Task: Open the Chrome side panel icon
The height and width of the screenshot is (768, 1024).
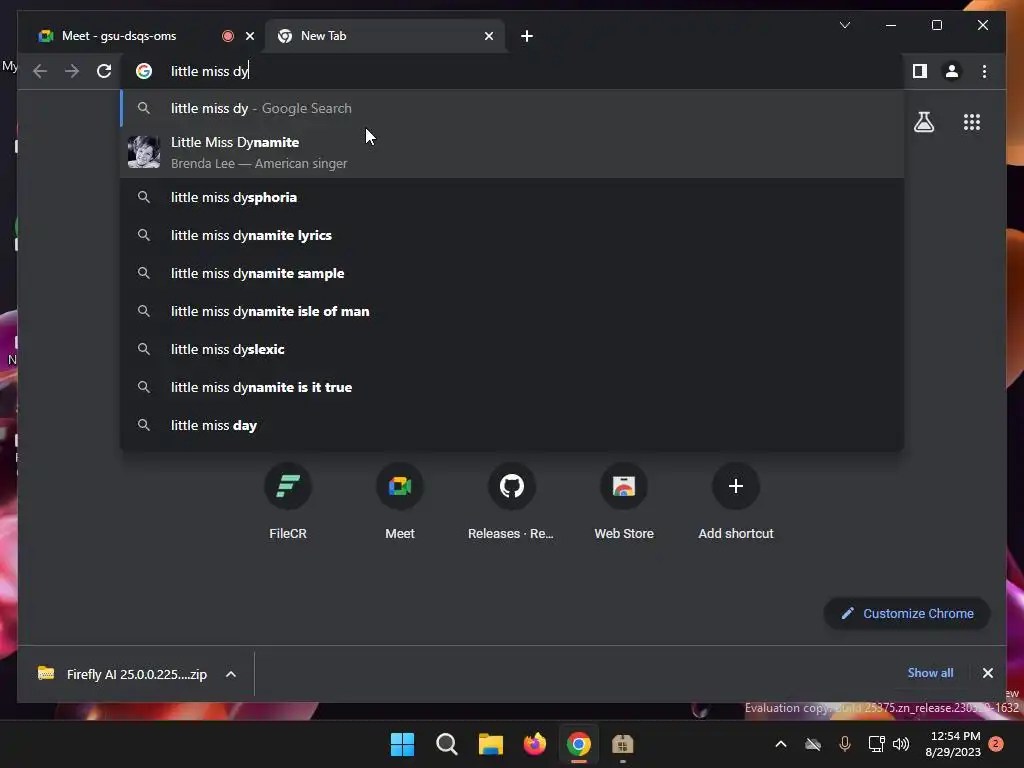Action: click(920, 71)
